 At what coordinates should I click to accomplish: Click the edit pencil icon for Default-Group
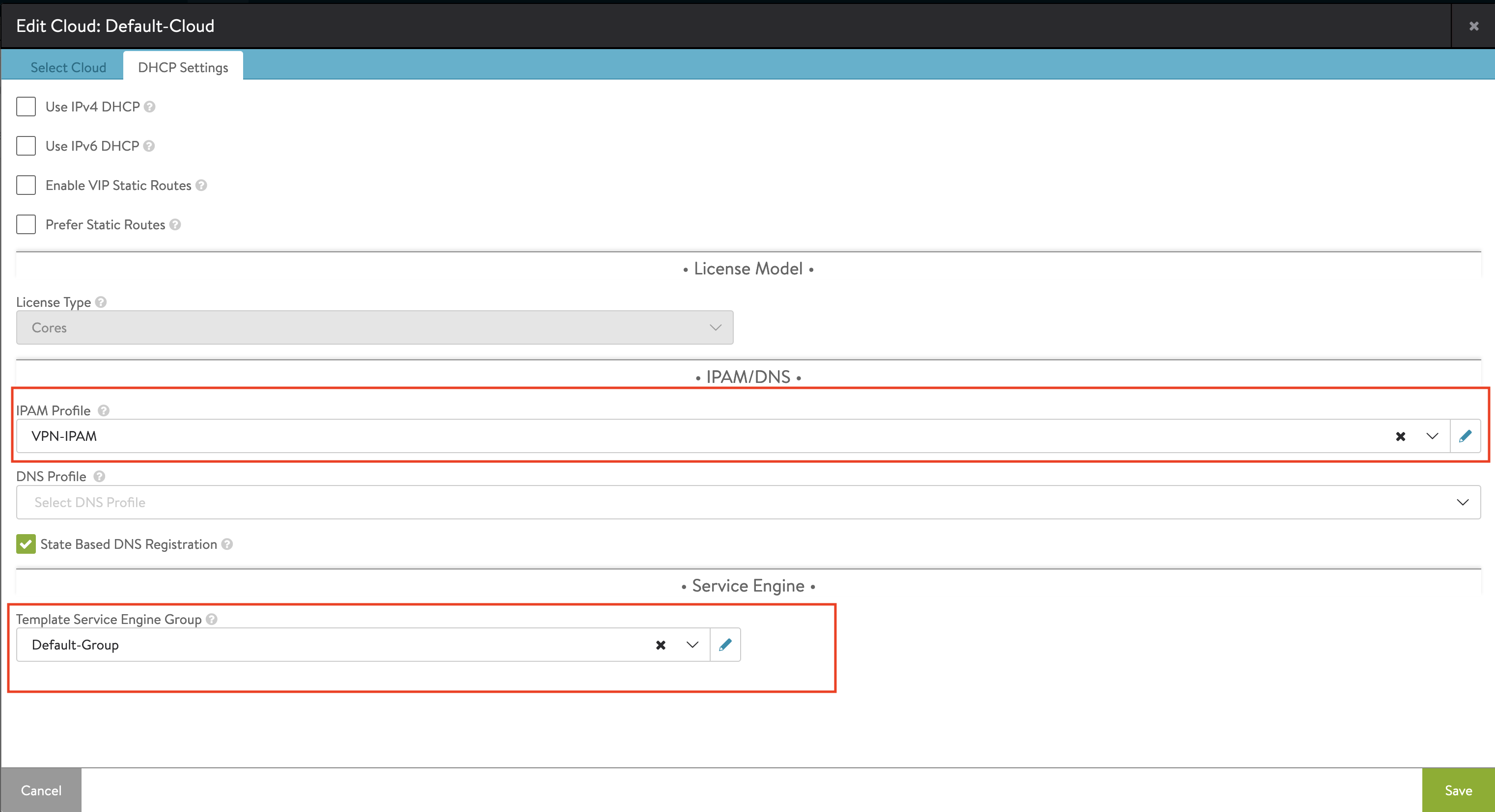click(x=724, y=644)
